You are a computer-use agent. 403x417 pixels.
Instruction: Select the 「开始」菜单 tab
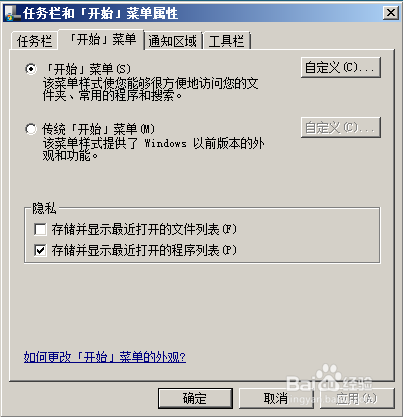click(x=102, y=40)
